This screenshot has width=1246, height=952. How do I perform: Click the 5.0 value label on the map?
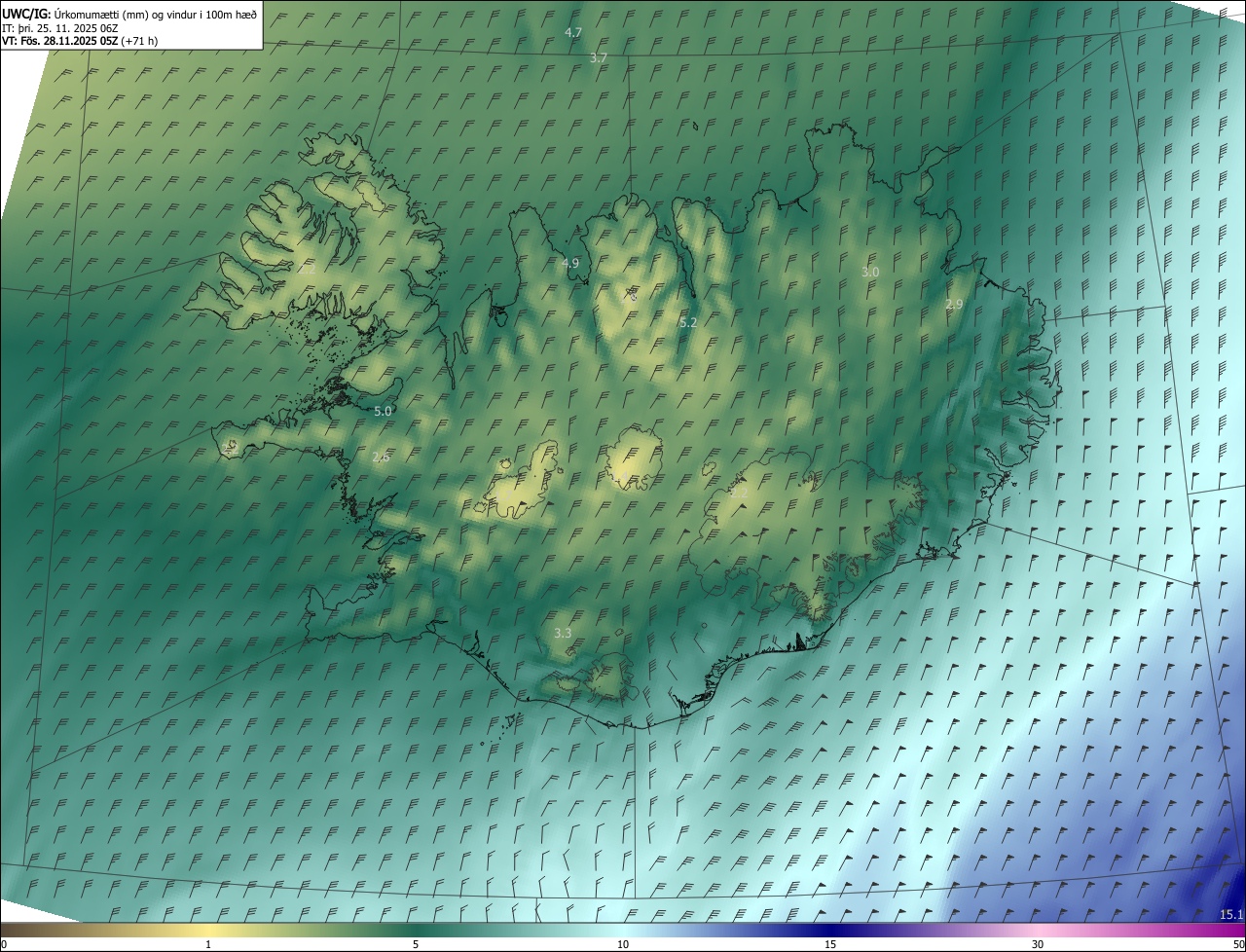(x=383, y=412)
